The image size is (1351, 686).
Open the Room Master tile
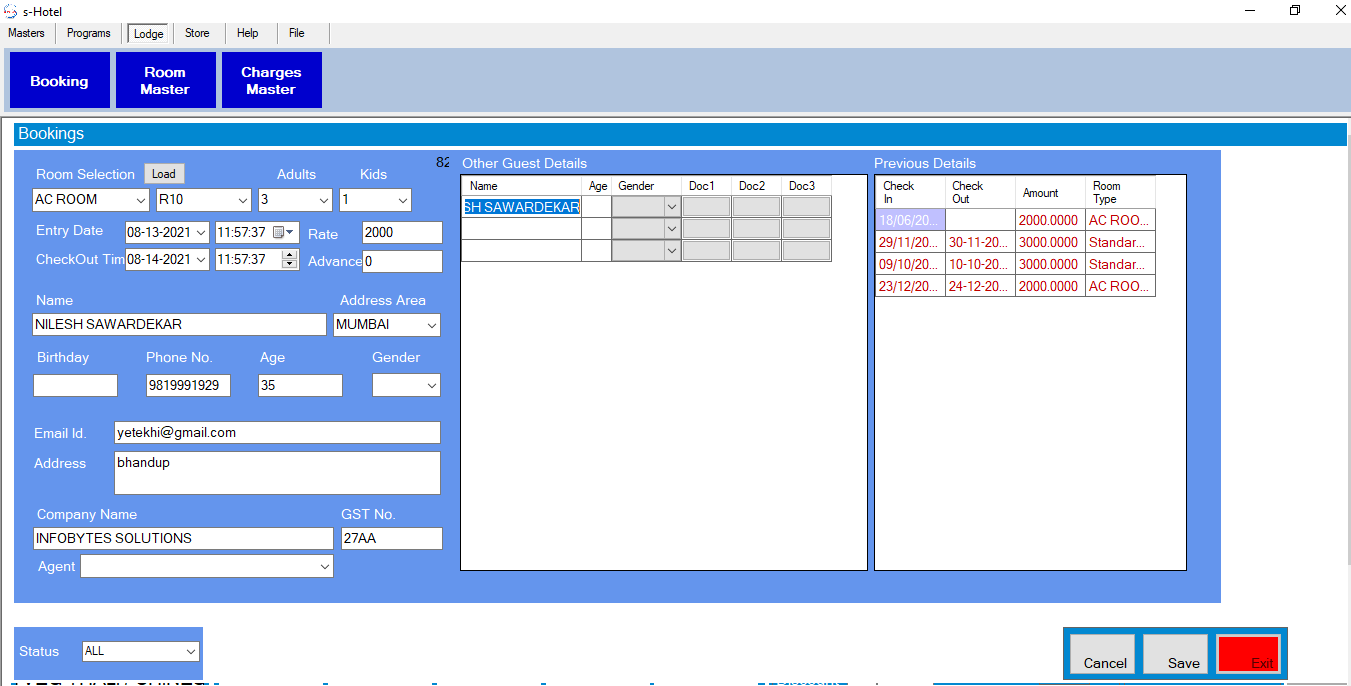coord(165,81)
